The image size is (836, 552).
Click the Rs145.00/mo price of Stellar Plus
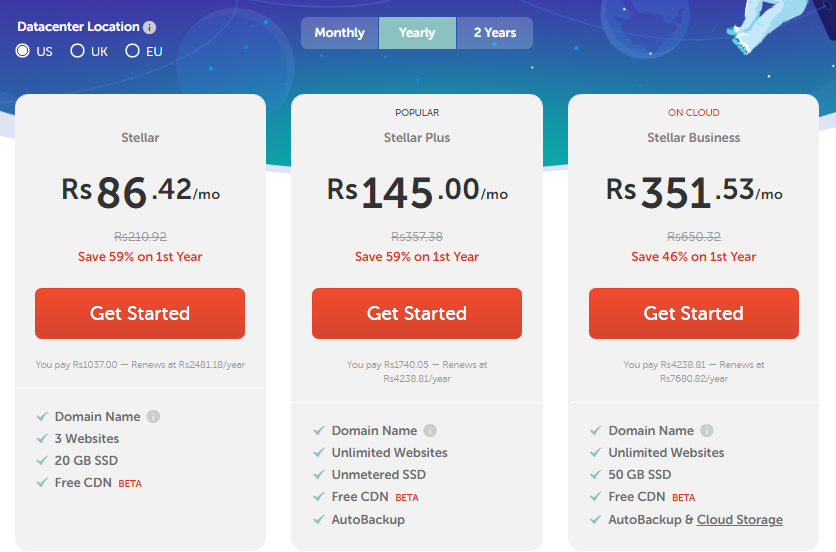point(417,190)
